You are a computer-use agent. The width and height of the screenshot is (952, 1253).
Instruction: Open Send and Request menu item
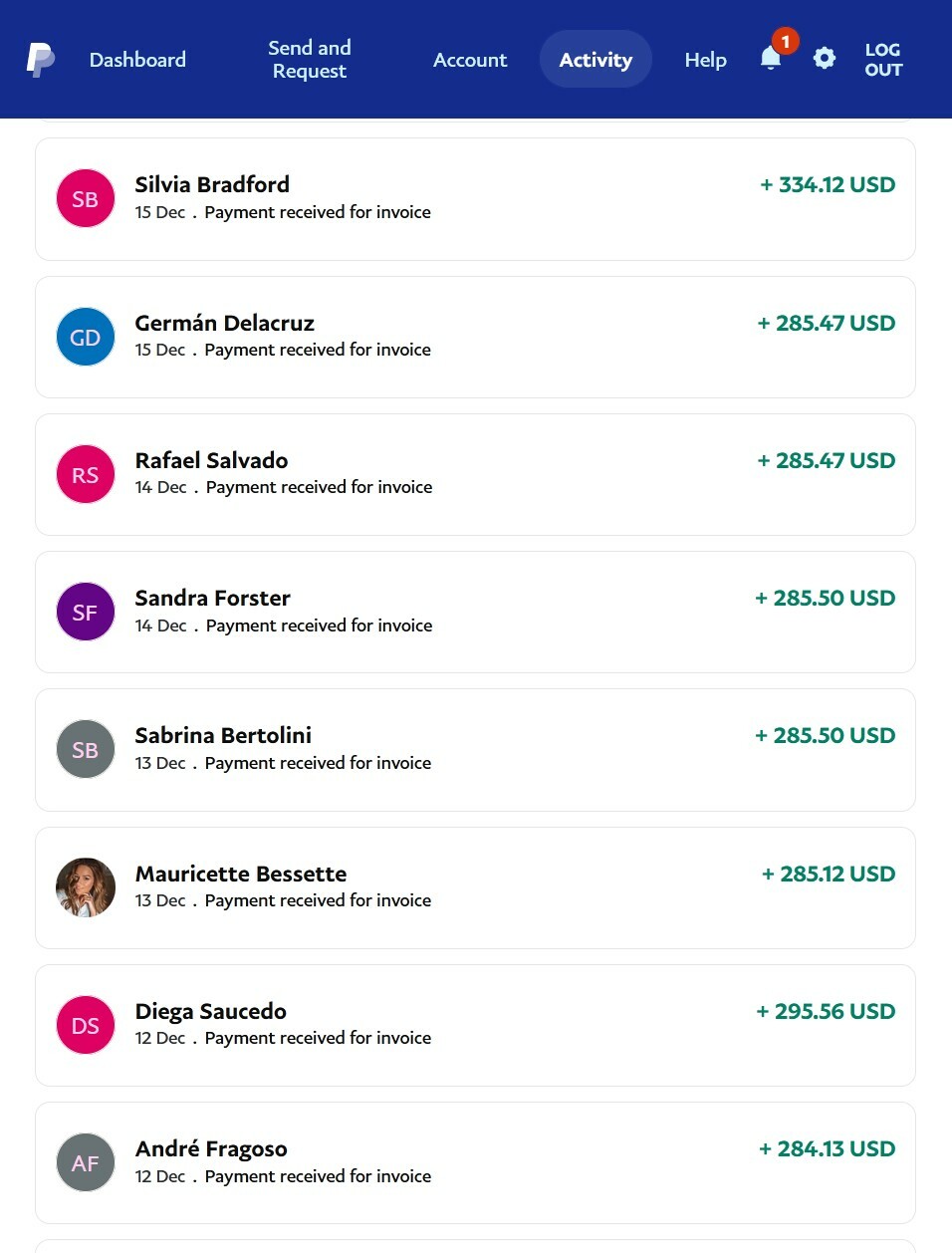tap(310, 60)
